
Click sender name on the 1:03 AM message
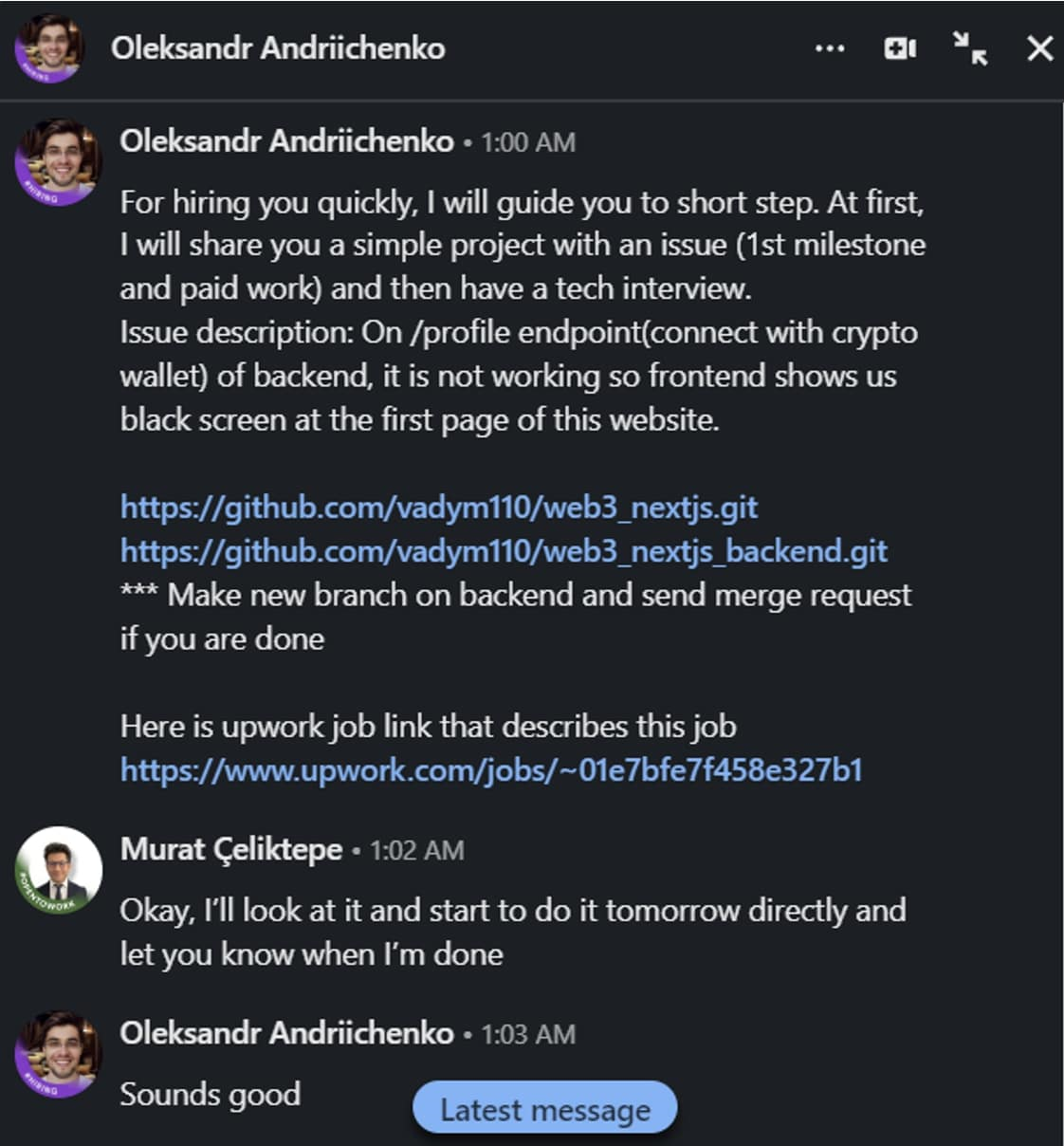286,1033
